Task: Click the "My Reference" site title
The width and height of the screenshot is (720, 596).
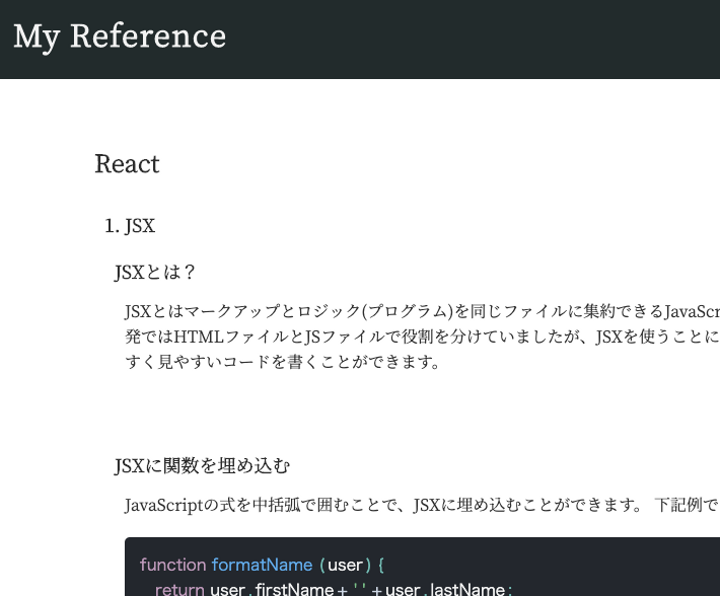Action: pyautogui.click(x=119, y=36)
